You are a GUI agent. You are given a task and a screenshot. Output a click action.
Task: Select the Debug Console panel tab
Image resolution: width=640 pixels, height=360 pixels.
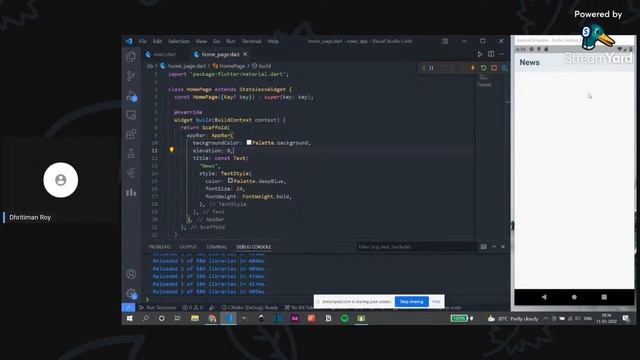coord(253,247)
